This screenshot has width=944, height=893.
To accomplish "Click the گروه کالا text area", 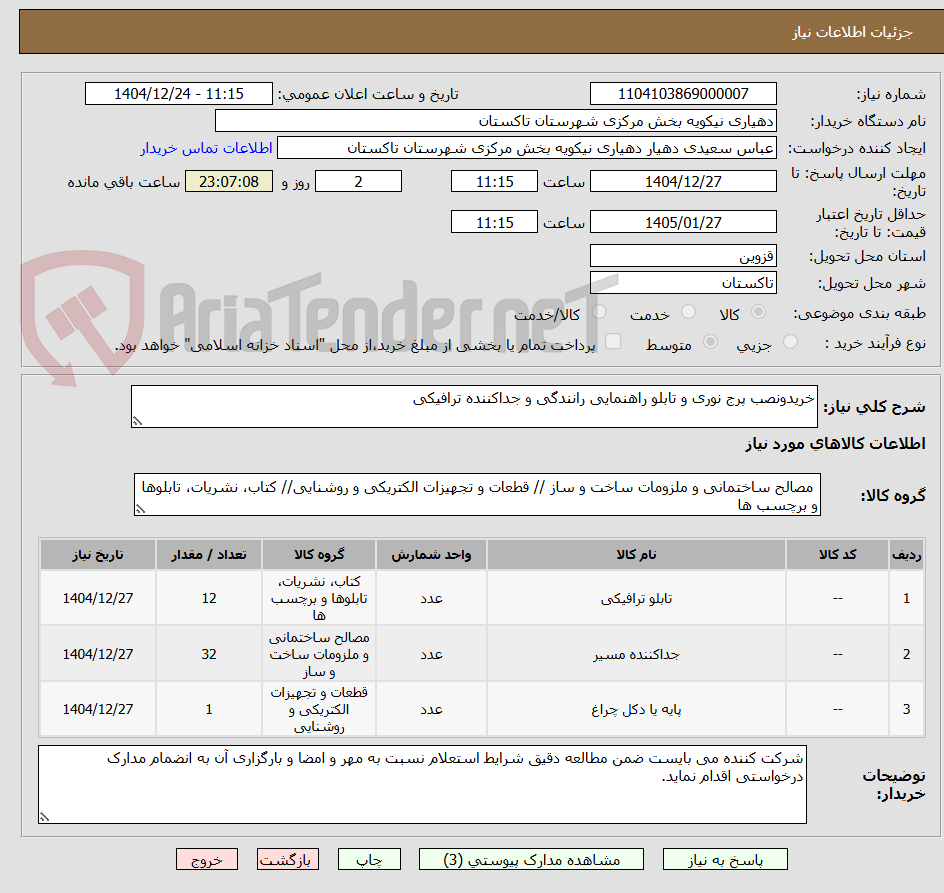I will click(477, 494).
